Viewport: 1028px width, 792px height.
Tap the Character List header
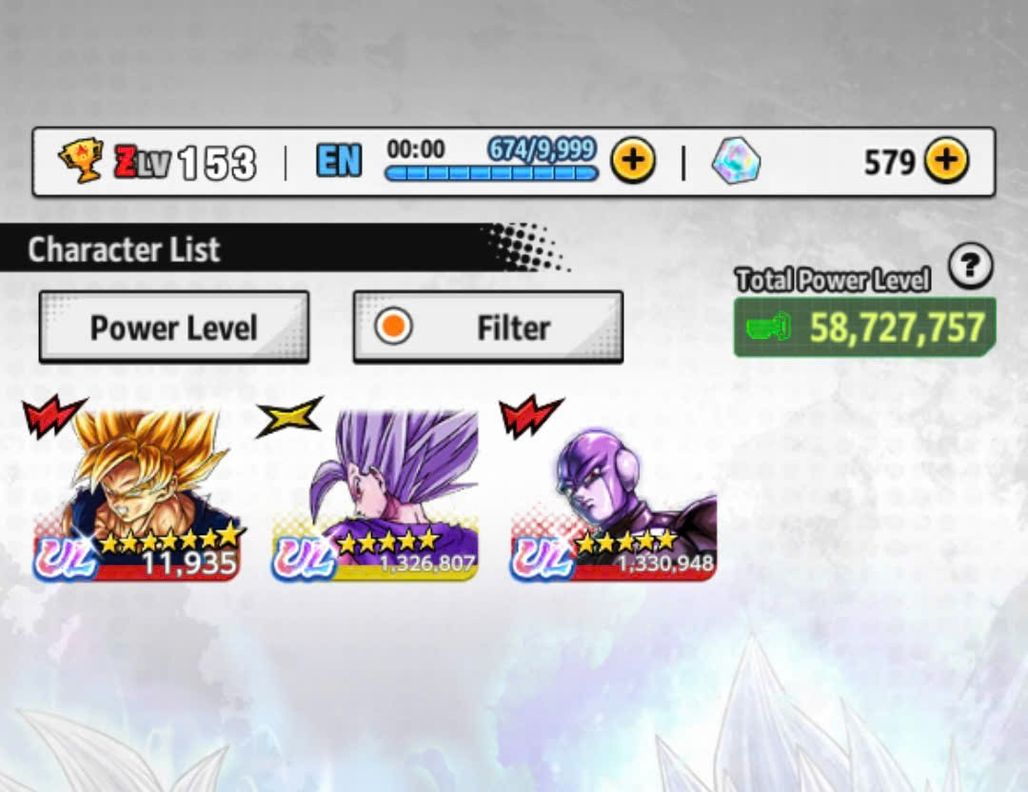(x=123, y=249)
